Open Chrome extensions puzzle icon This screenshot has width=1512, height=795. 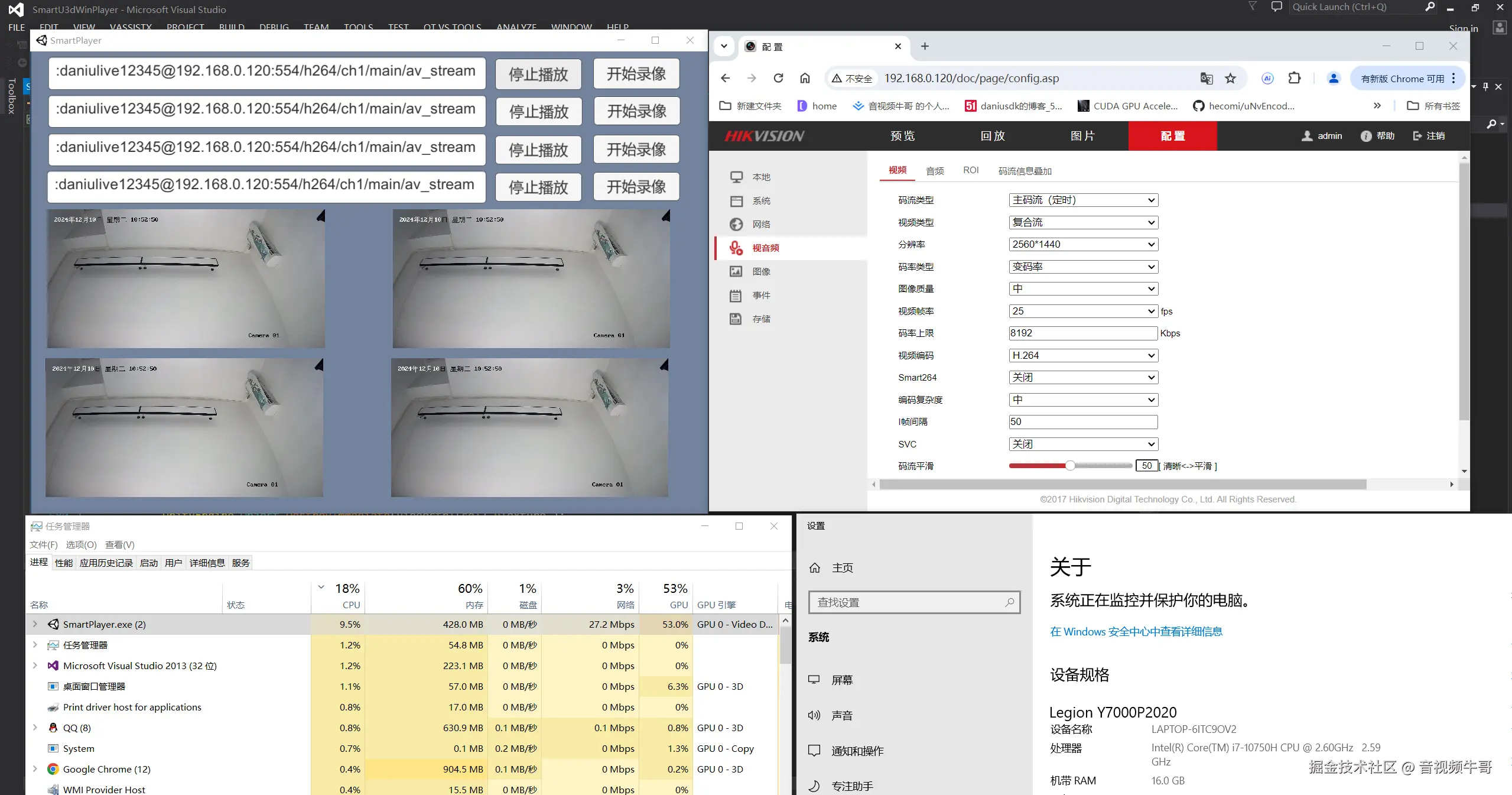point(1294,78)
